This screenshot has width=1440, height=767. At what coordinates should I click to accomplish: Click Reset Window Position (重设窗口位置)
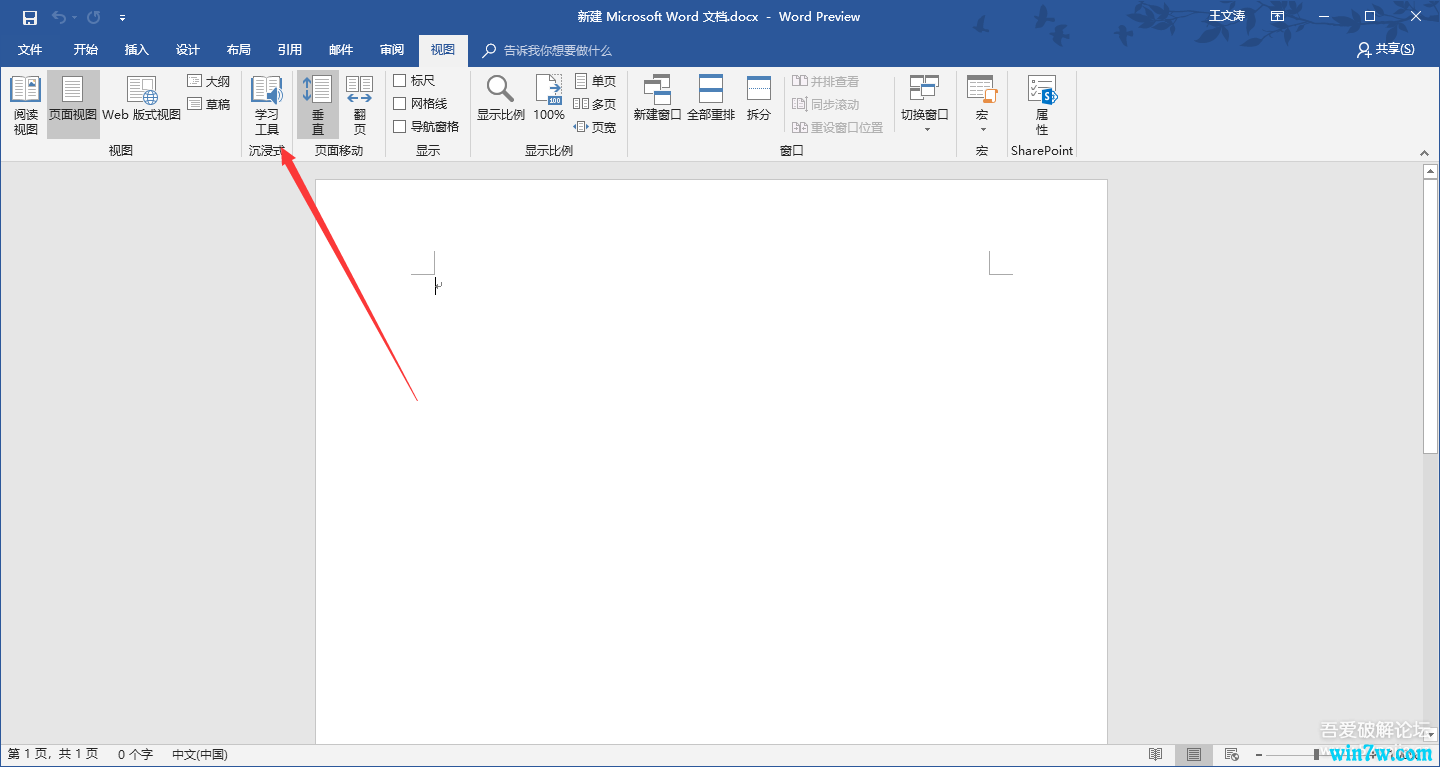[x=838, y=127]
